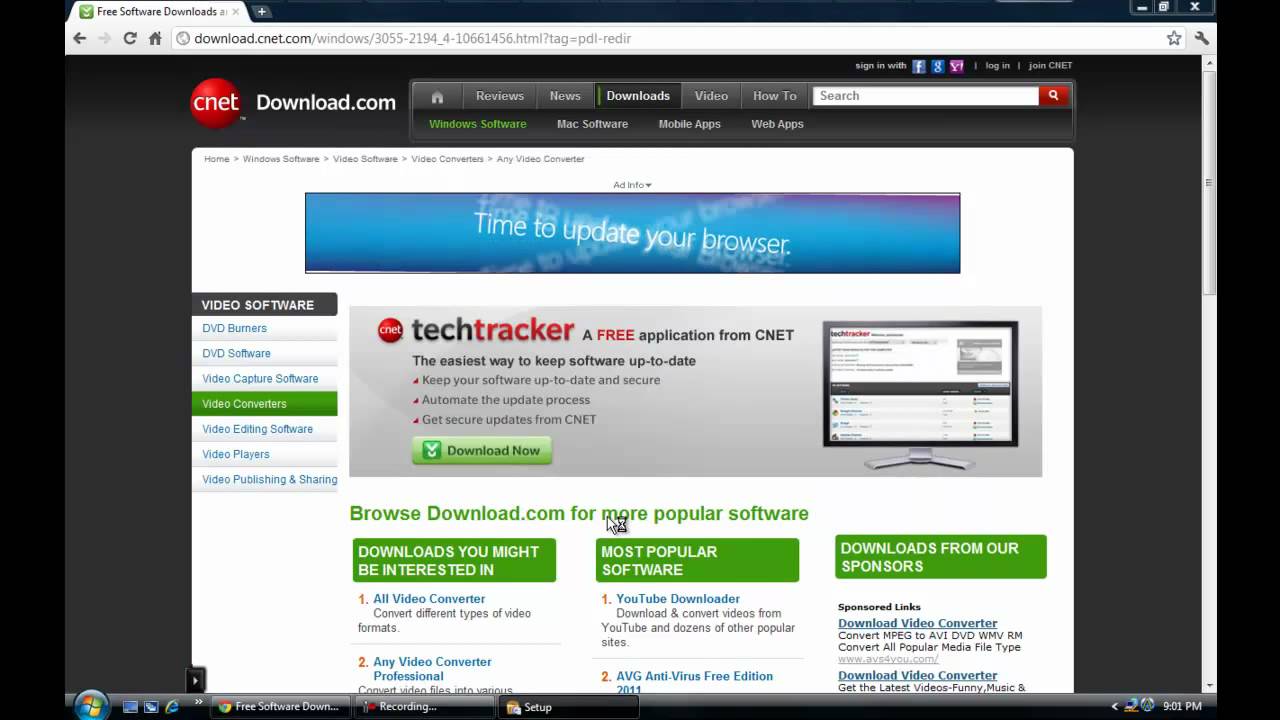The width and height of the screenshot is (1280, 720).
Task: Close the Free Software Downloads tab
Action: [x=235, y=11]
